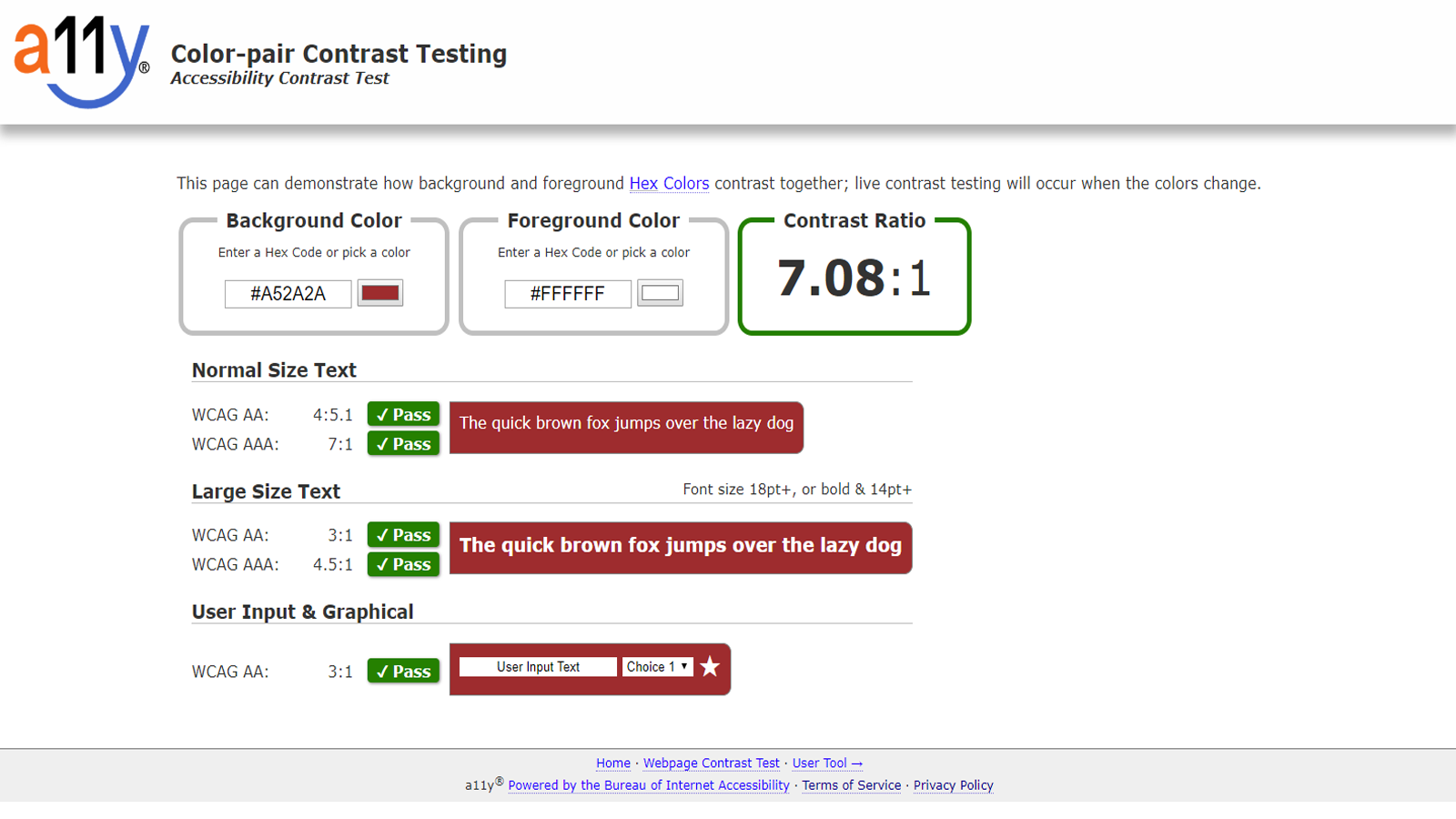Open the Privacy Policy link
The height and width of the screenshot is (819, 1456).
tap(953, 785)
